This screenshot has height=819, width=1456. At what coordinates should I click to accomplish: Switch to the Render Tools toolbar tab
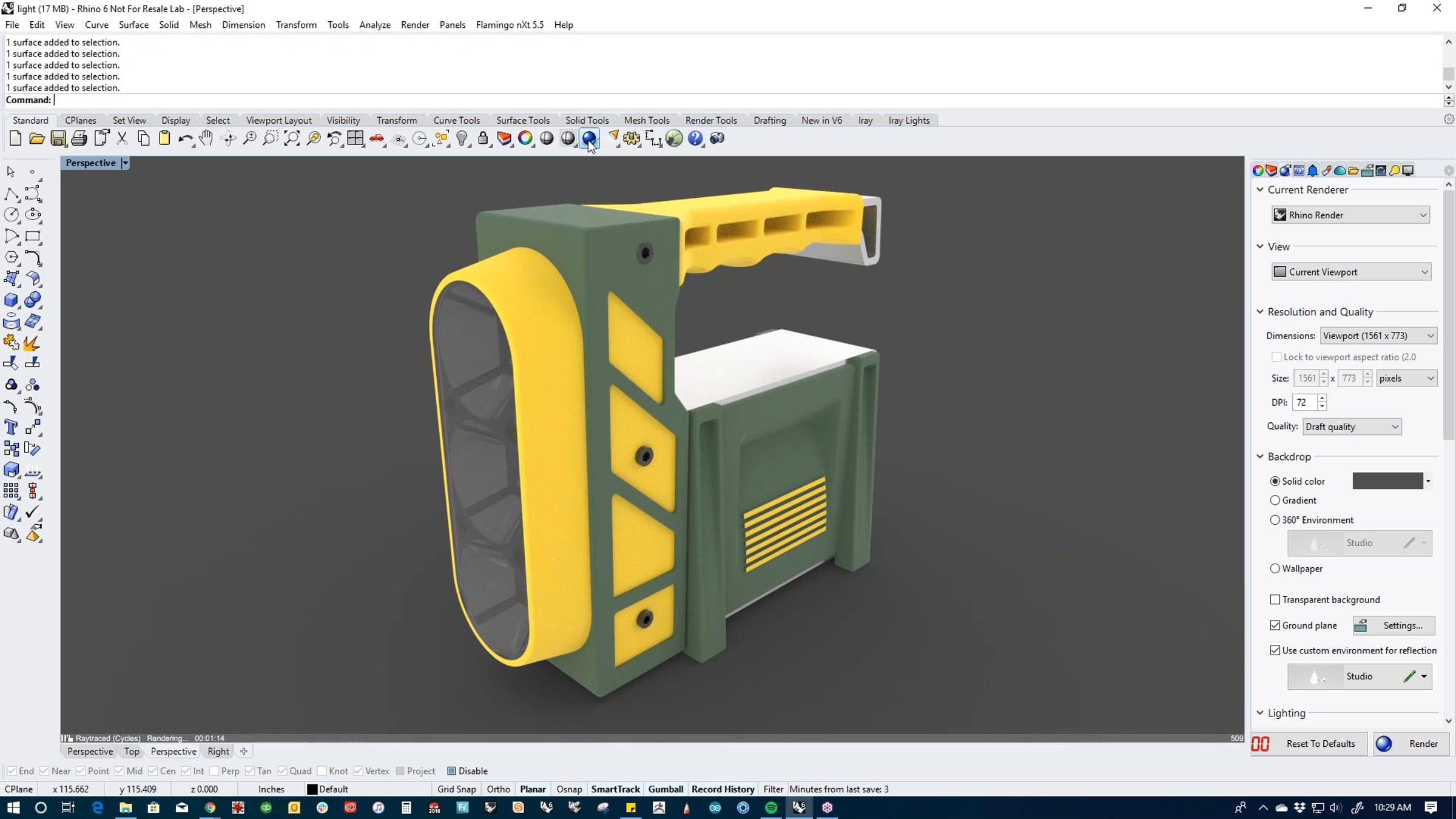711,120
